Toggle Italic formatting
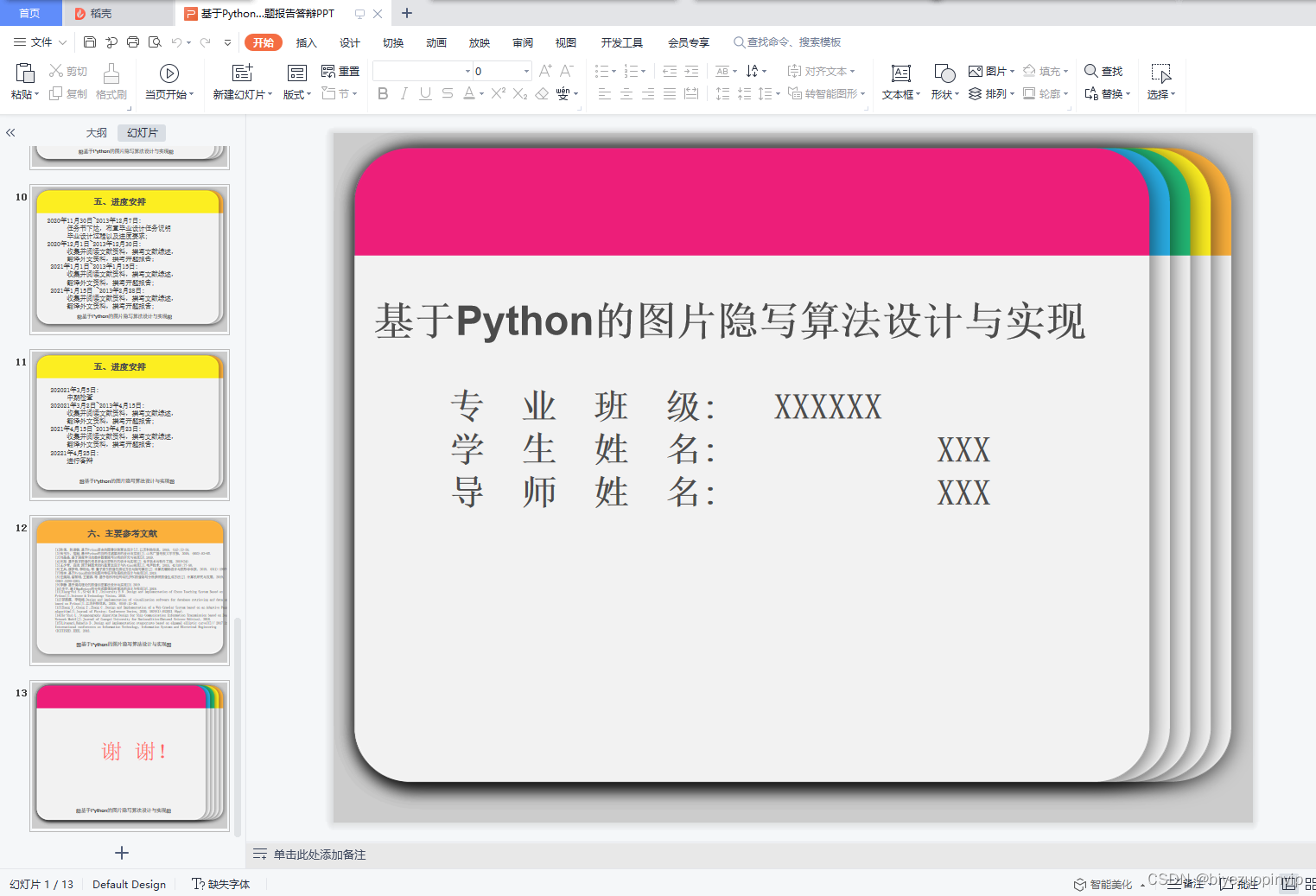The height and width of the screenshot is (896, 1316). tap(404, 93)
